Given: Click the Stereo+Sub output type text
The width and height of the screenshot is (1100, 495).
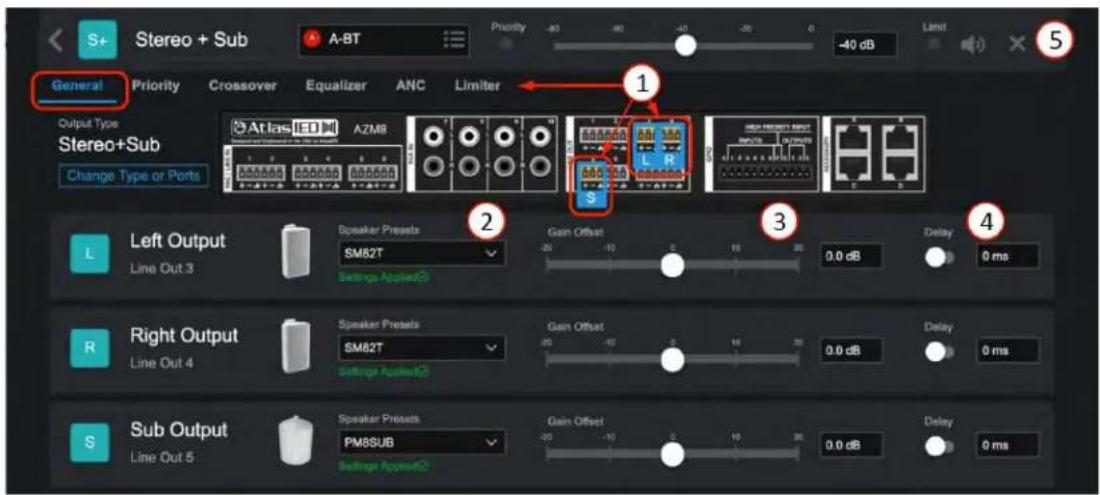Looking at the screenshot, I should [x=109, y=147].
